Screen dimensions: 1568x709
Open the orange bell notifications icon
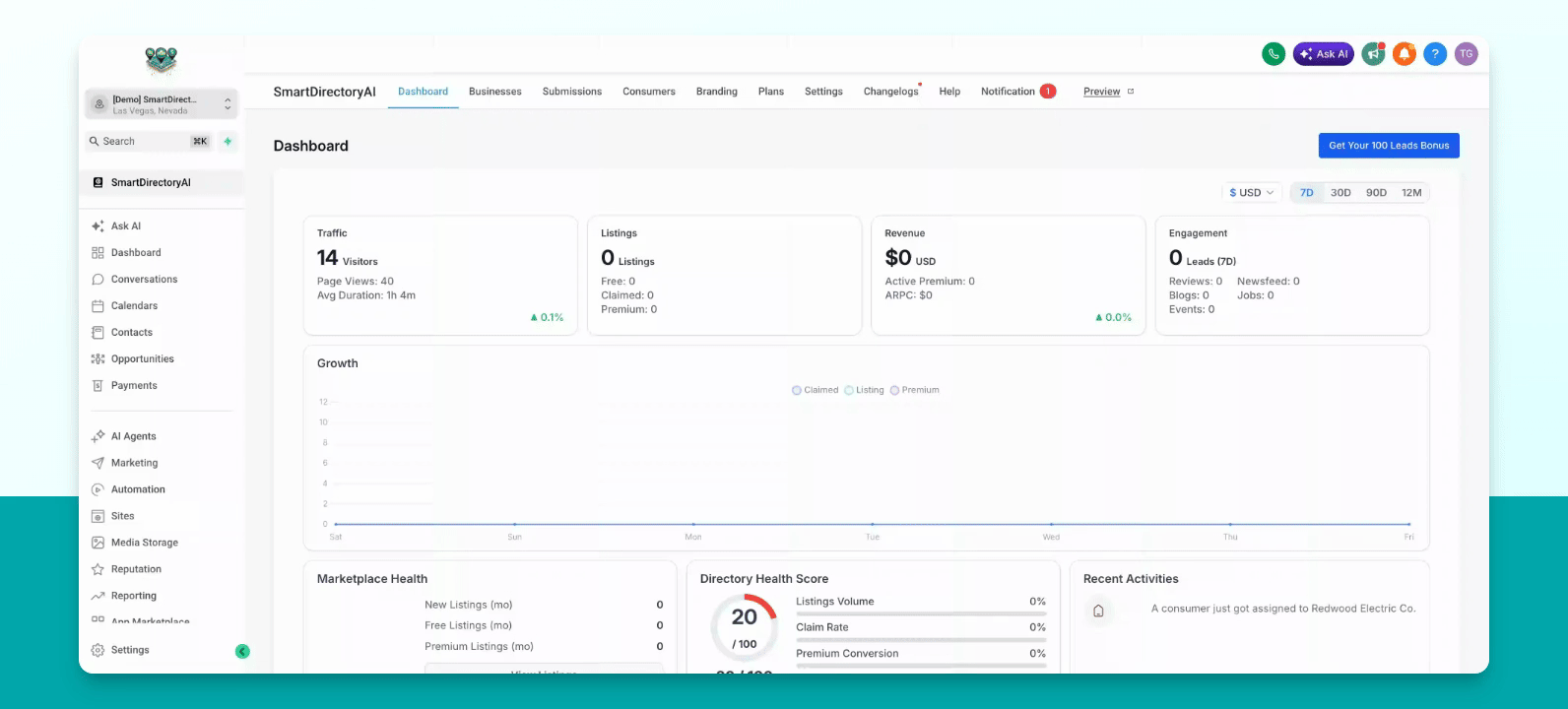click(1405, 54)
